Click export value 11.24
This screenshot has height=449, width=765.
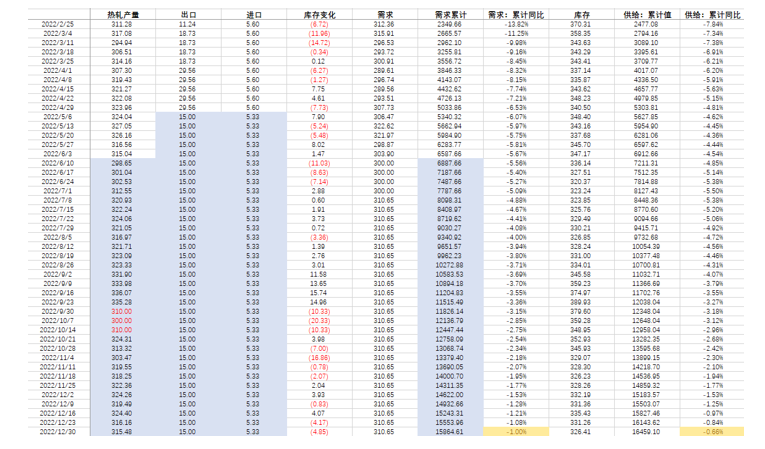pyautogui.click(x=187, y=24)
